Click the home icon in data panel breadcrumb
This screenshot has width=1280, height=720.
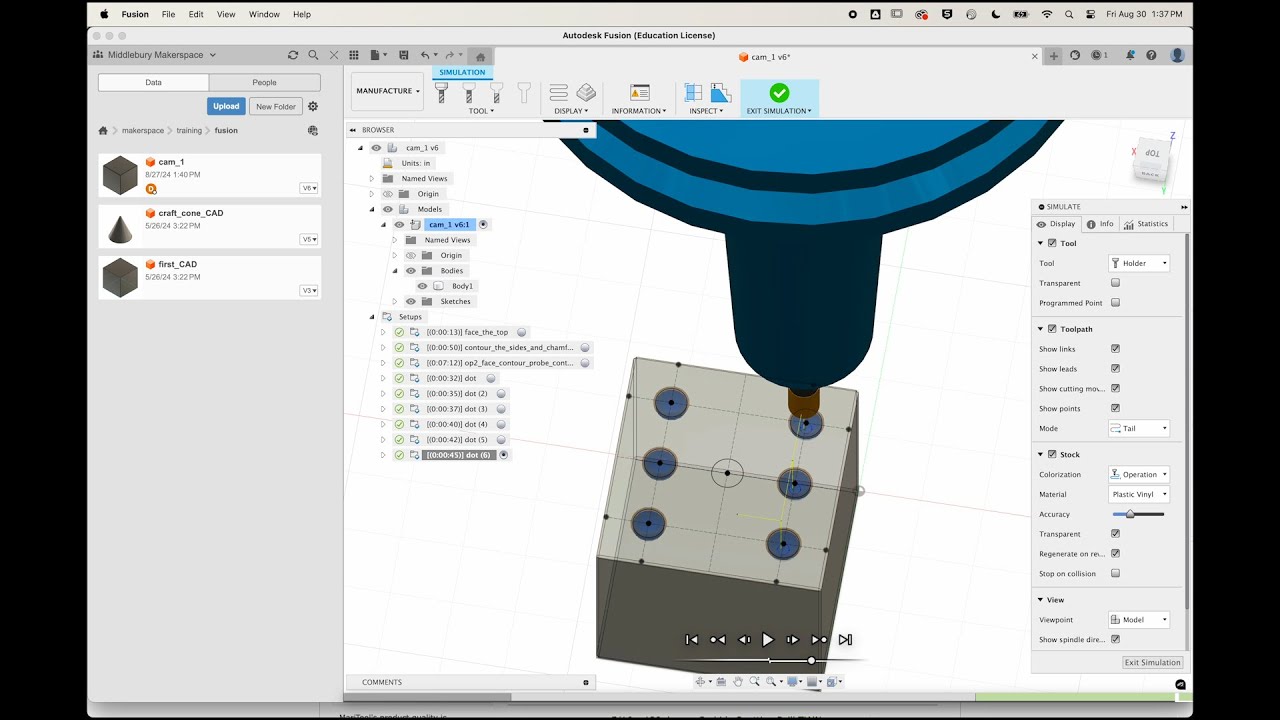pos(103,130)
